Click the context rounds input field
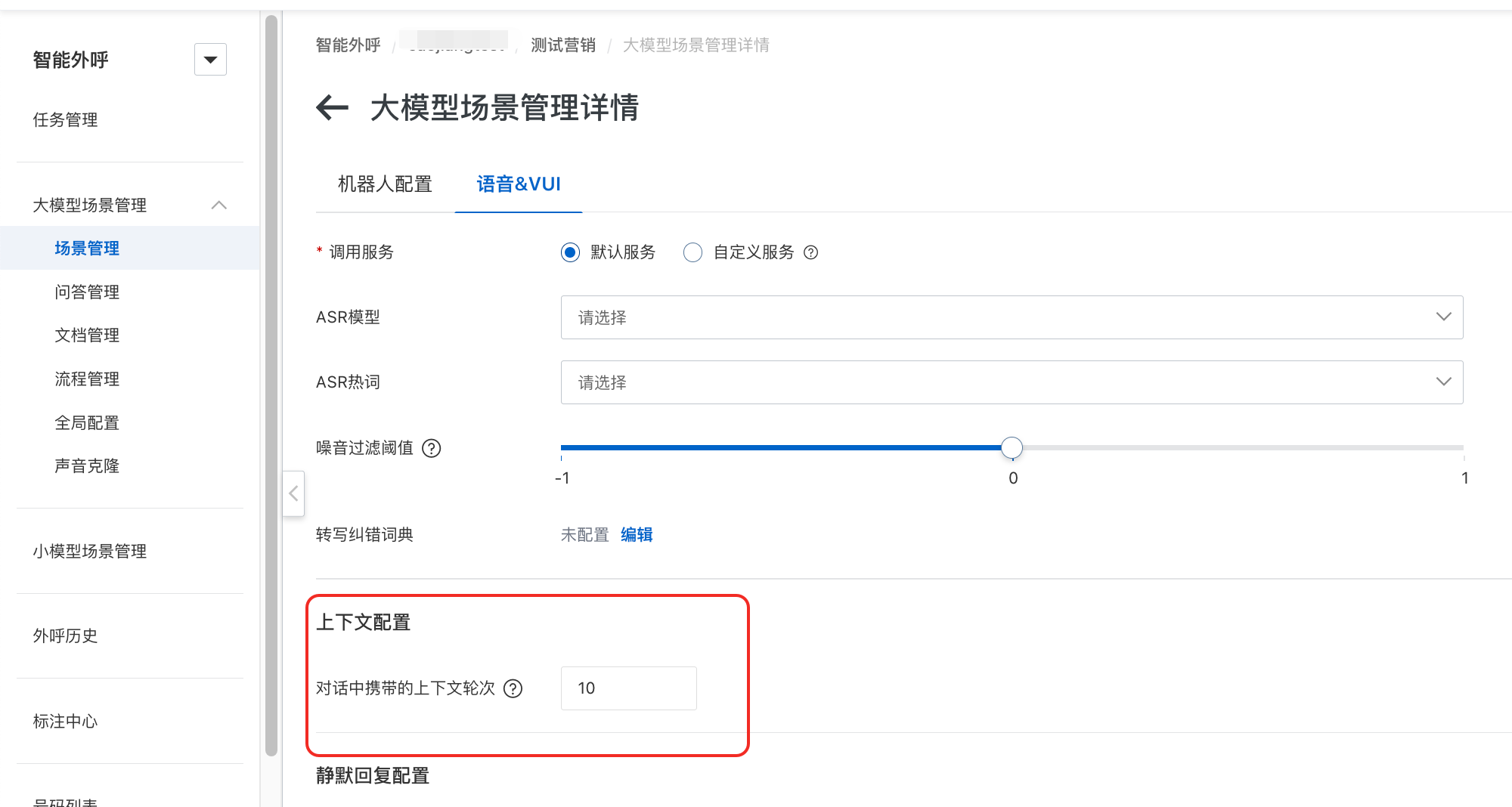Screen dimensions: 1512x807 click(629, 688)
